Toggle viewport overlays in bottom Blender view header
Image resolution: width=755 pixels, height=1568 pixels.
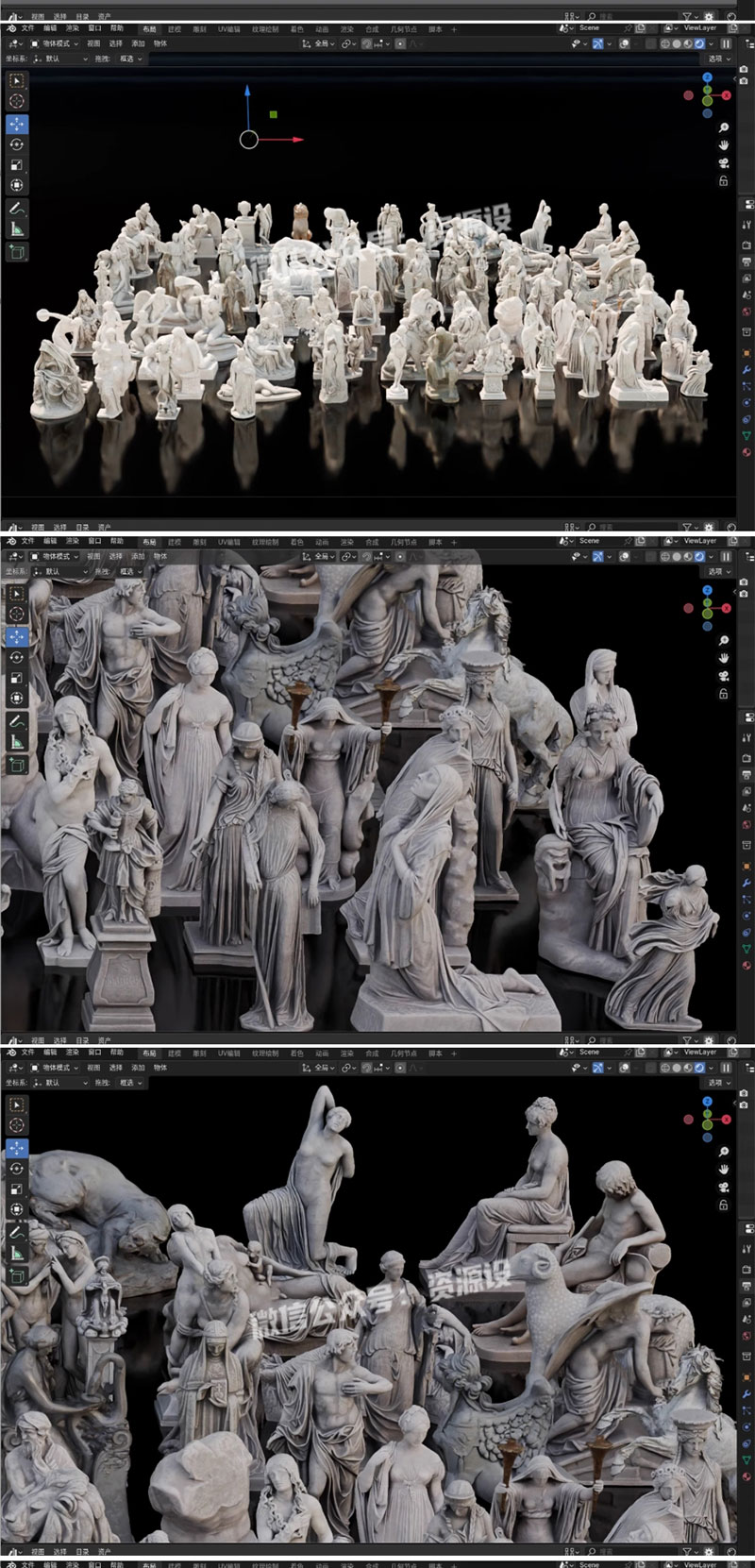627,1067
